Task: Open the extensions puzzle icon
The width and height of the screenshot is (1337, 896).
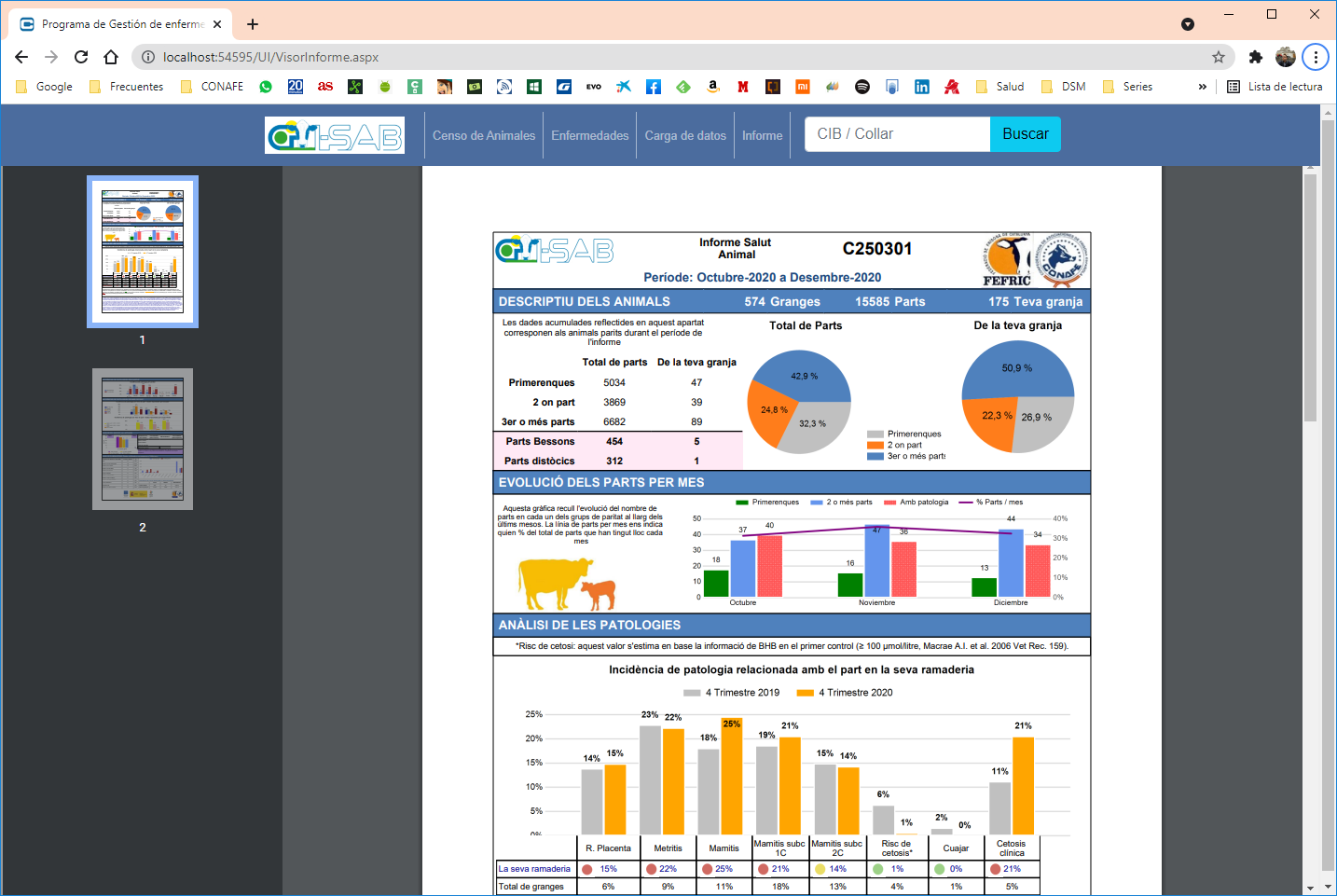Action: pos(1256,57)
